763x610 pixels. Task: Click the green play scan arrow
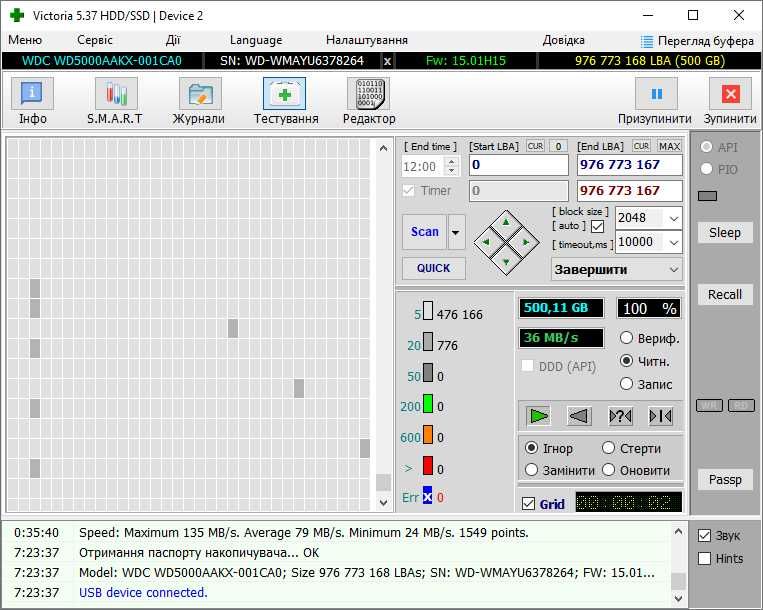point(538,416)
